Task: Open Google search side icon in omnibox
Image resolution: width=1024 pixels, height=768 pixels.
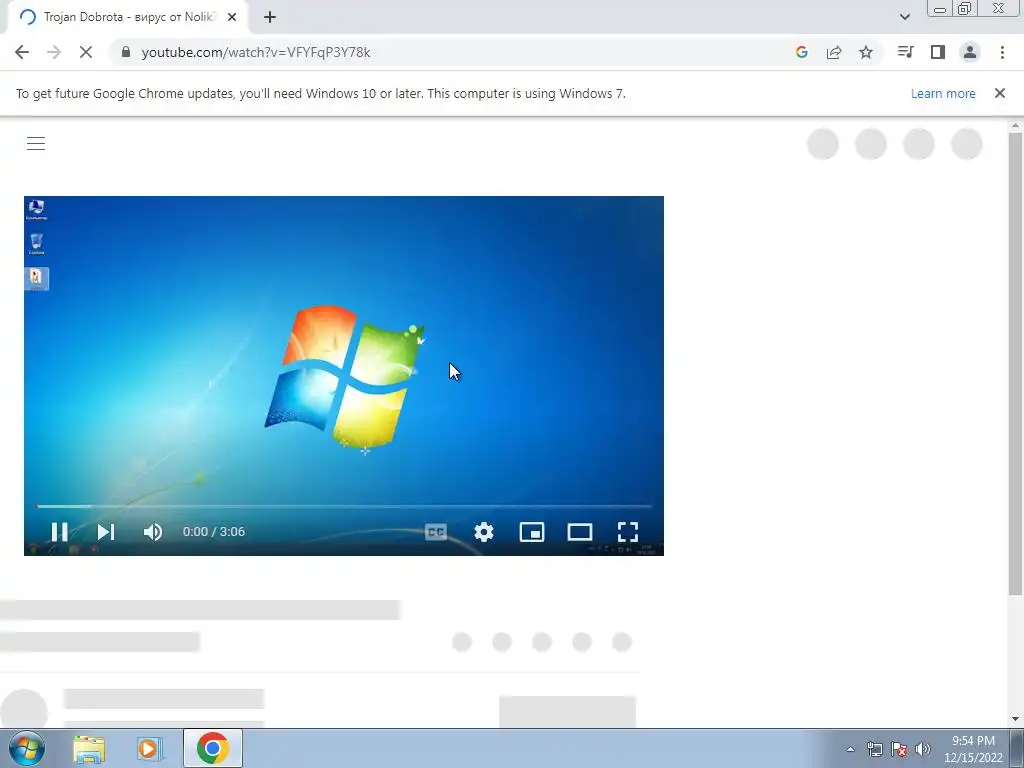Action: (802, 52)
